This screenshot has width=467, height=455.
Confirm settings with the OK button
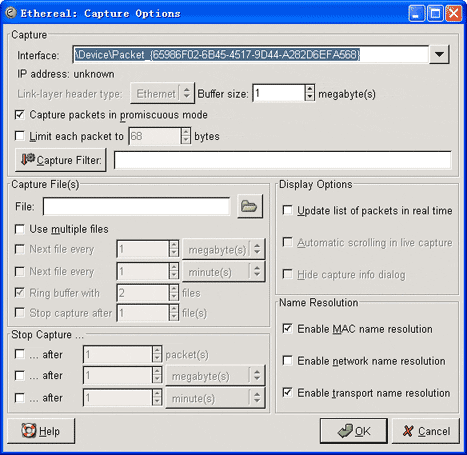(x=354, y=431)
